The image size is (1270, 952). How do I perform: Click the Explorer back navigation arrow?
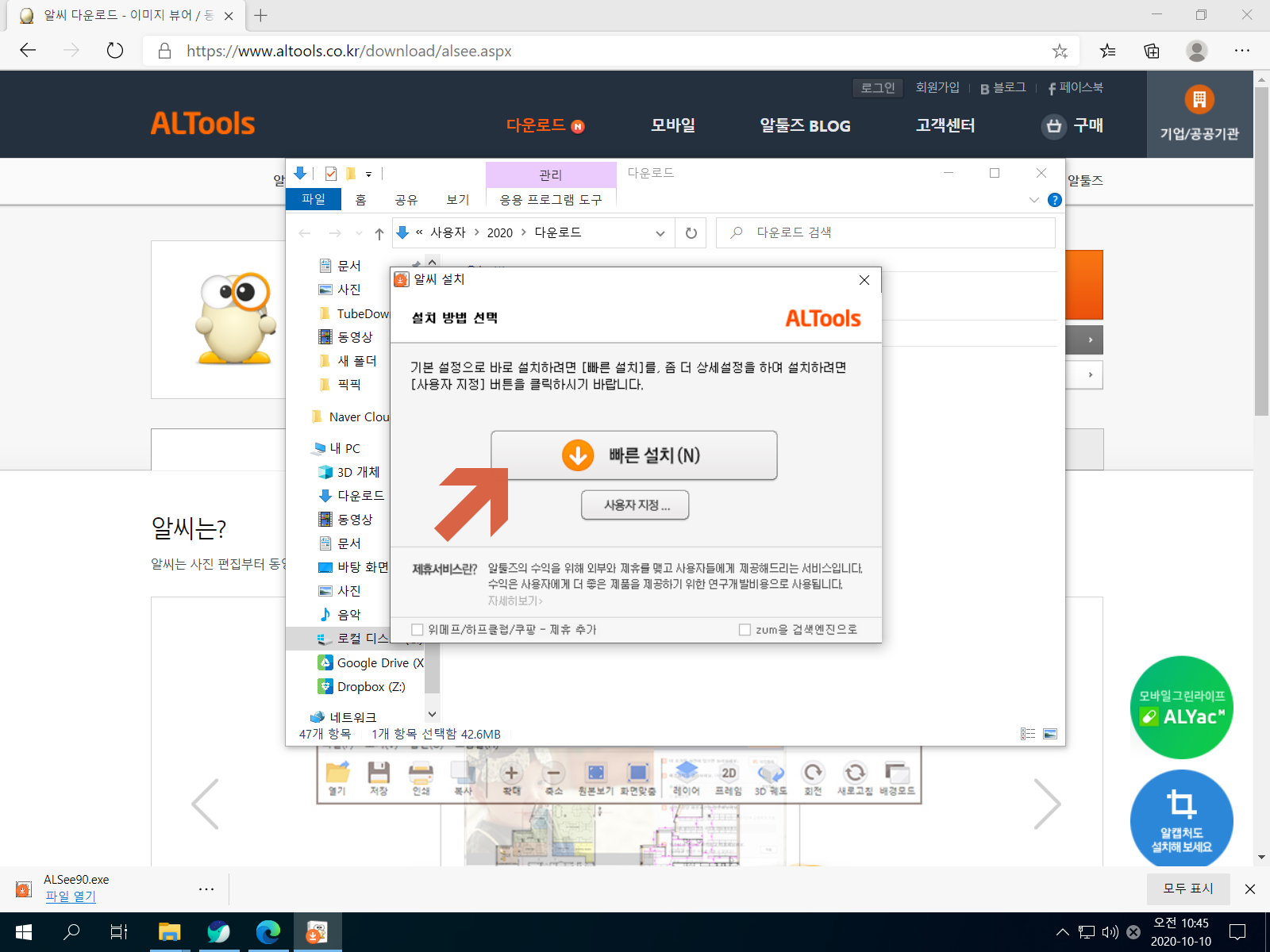(305, 233)
